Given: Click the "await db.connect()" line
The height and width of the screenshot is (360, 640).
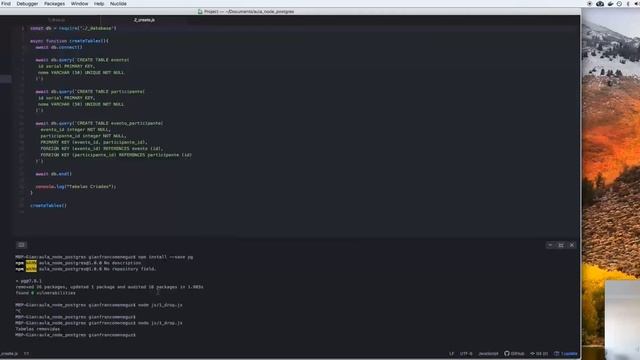Looking at the screenshot, I should pyautogui.click(x=59, y=47).
